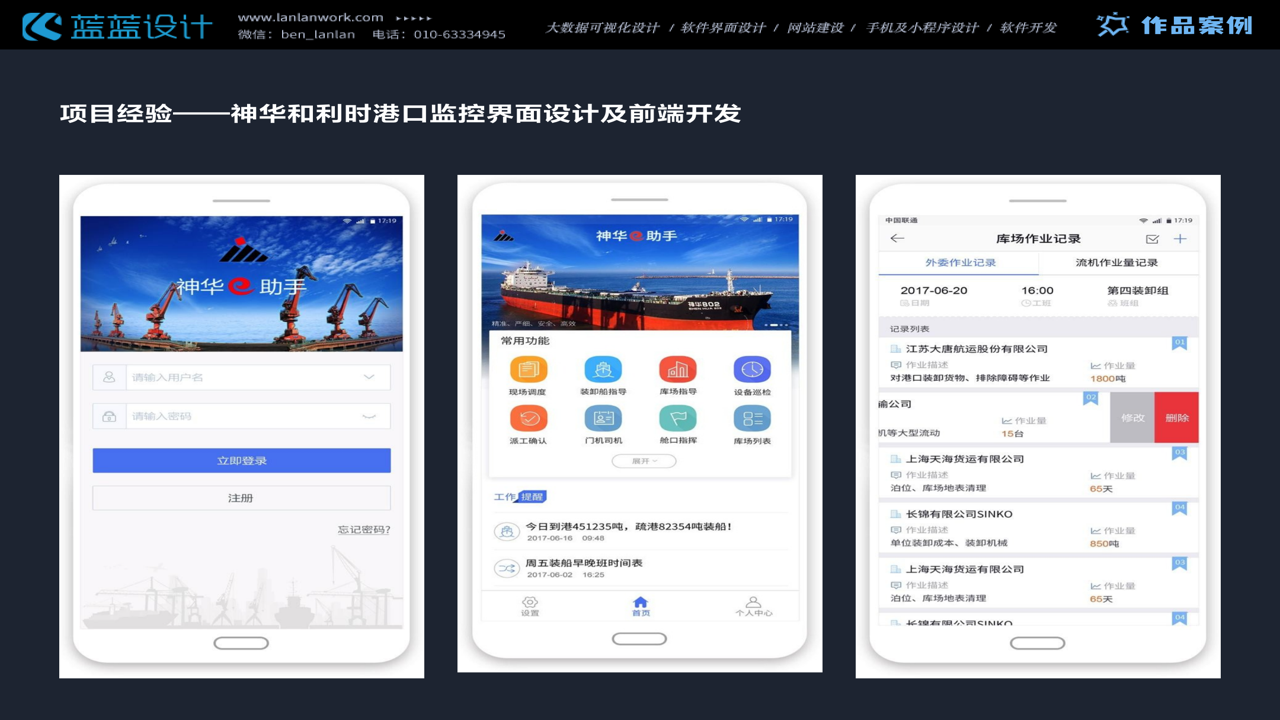Click 软件界面设计 in header menu

coord(723,27)
